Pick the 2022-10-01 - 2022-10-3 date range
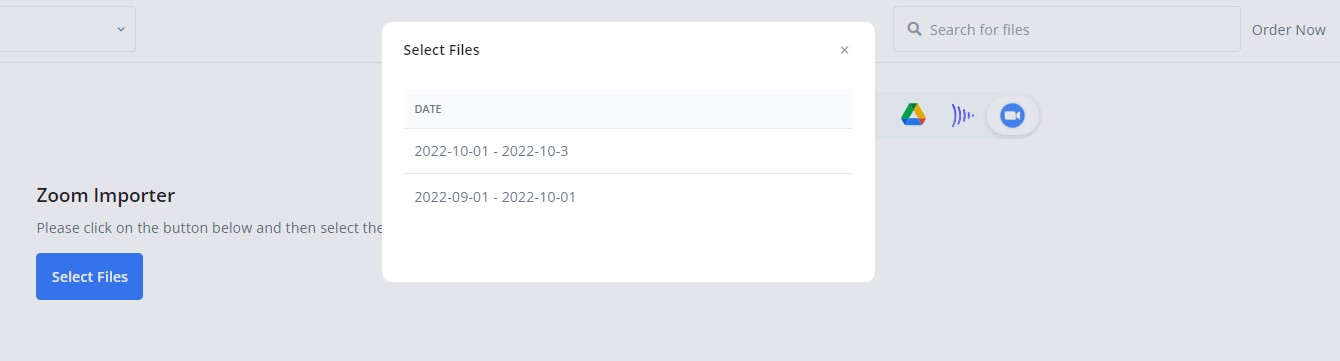The height and width of the screenshot is (361, 1340). click(628, 151)
